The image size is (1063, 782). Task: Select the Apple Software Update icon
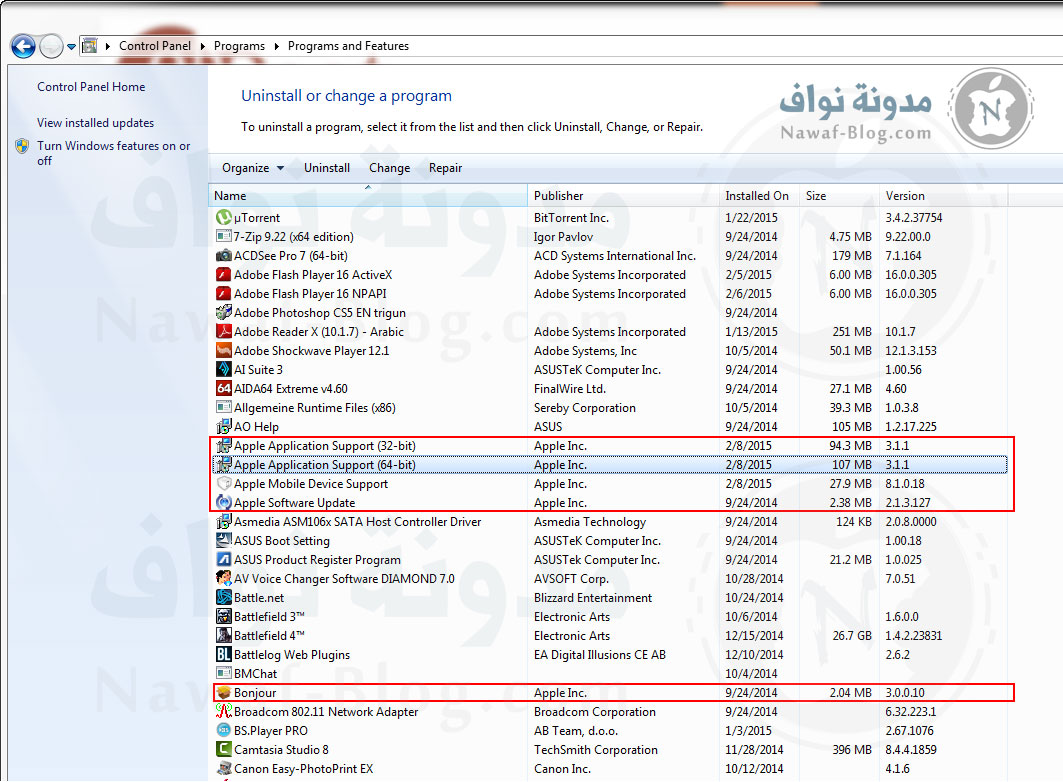[224, 503]
